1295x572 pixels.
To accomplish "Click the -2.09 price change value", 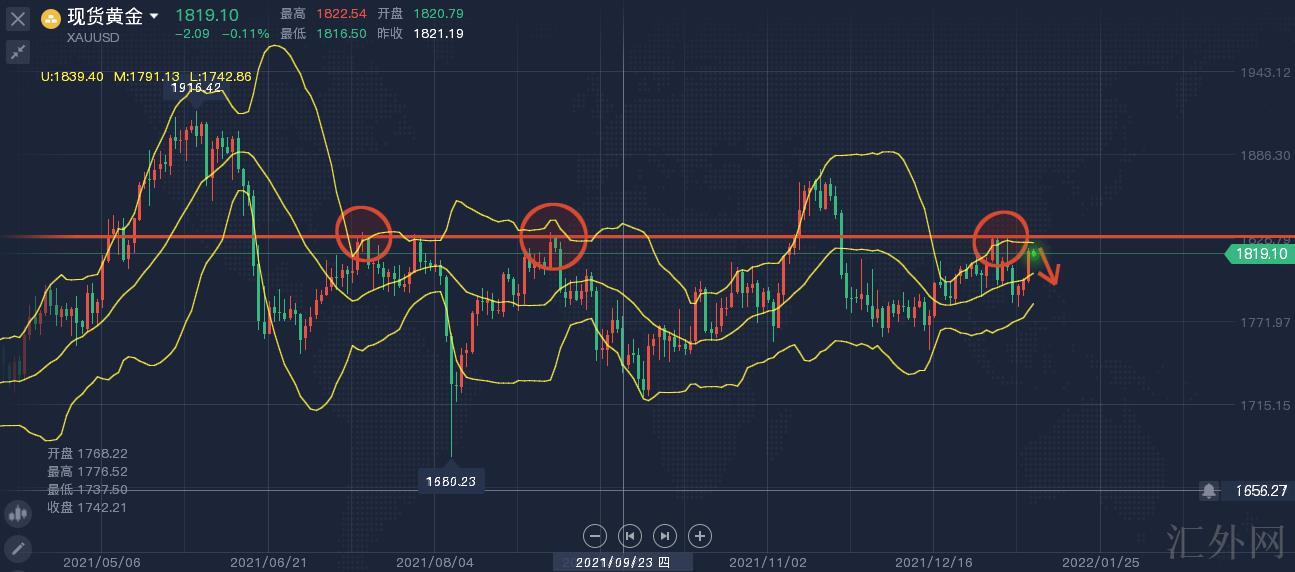I will [x=192, y=34].
